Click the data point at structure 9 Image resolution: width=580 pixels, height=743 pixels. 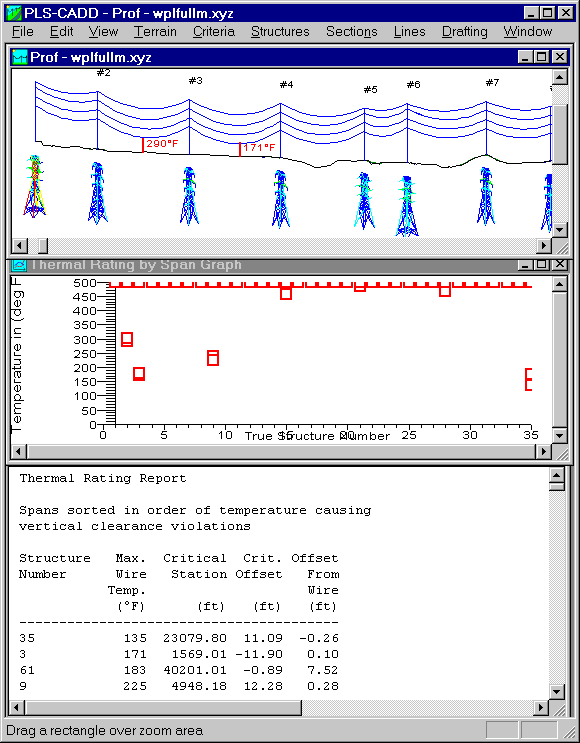coord(213,358)
